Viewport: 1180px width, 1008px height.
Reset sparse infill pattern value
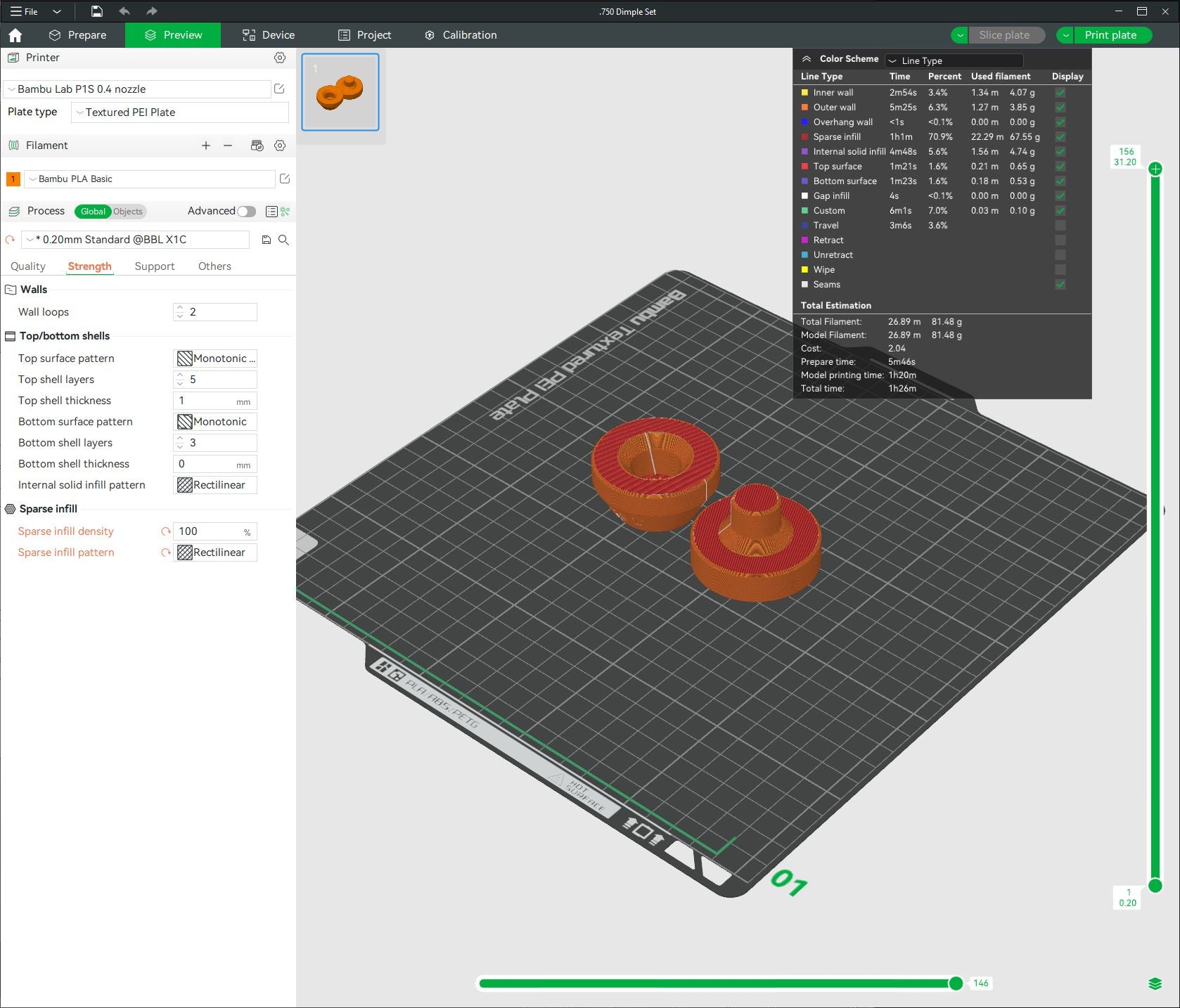166,553
